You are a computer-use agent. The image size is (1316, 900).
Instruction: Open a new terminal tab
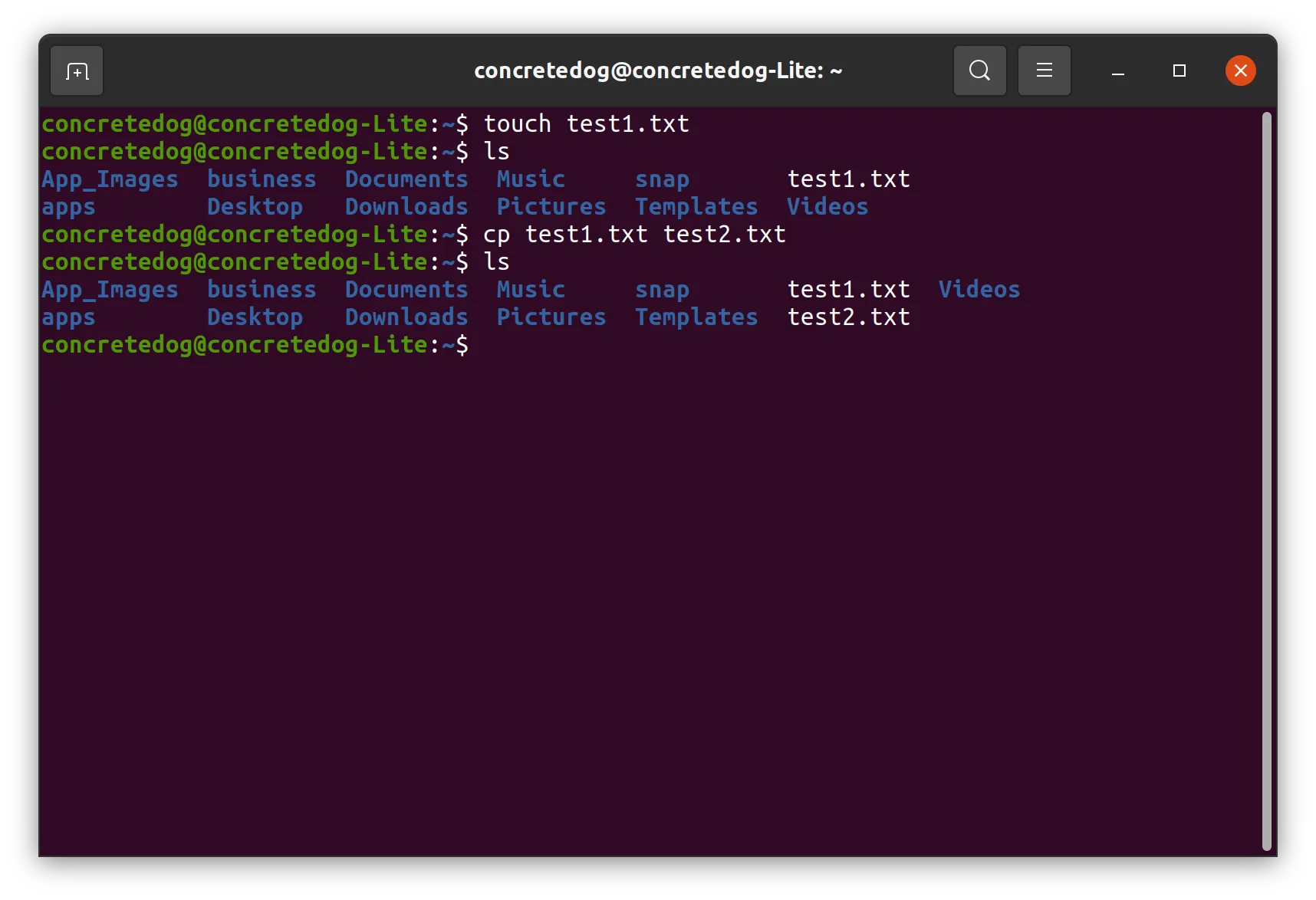click(77, 71)
